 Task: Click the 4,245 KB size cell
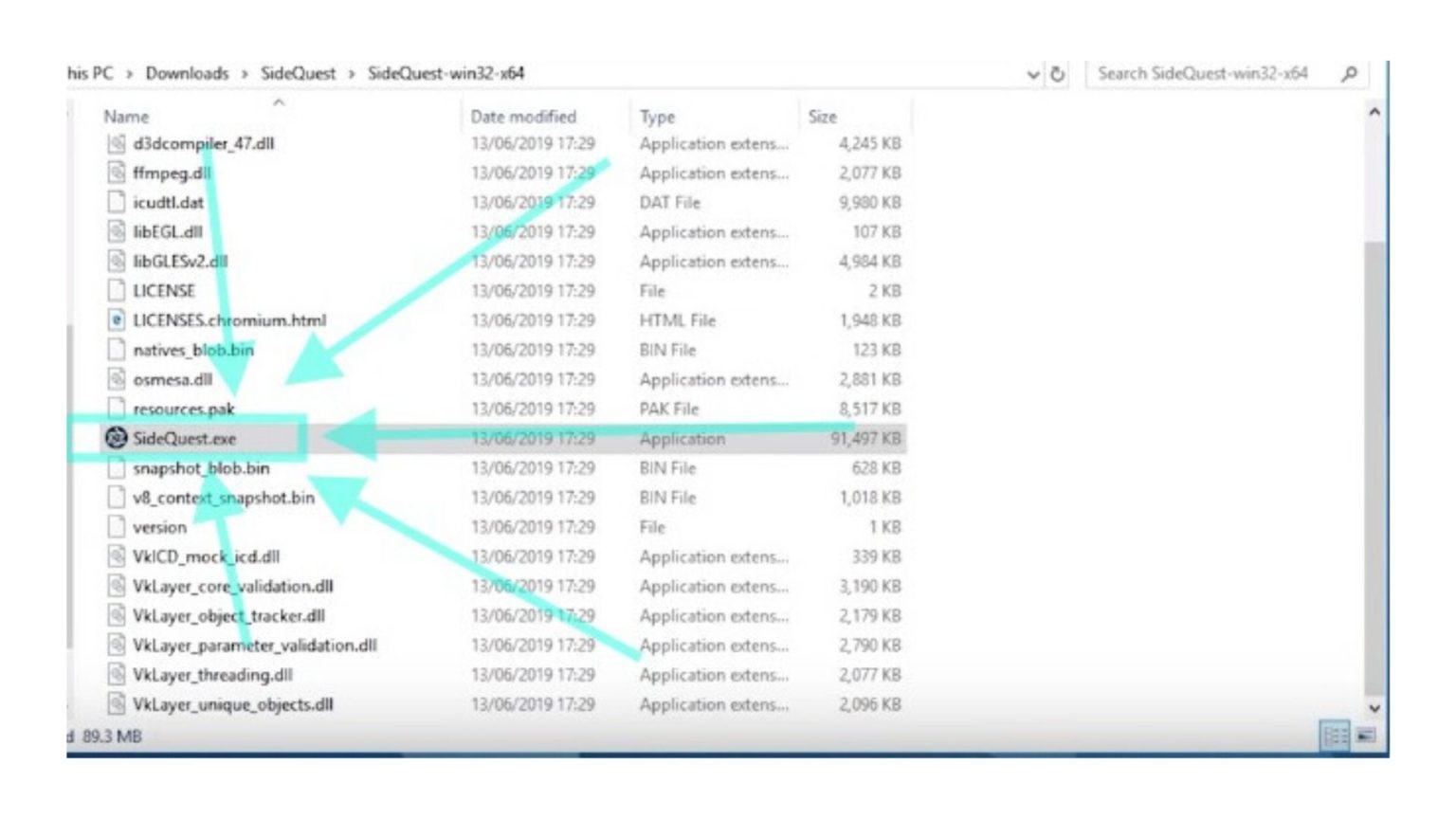click(870, 144)
